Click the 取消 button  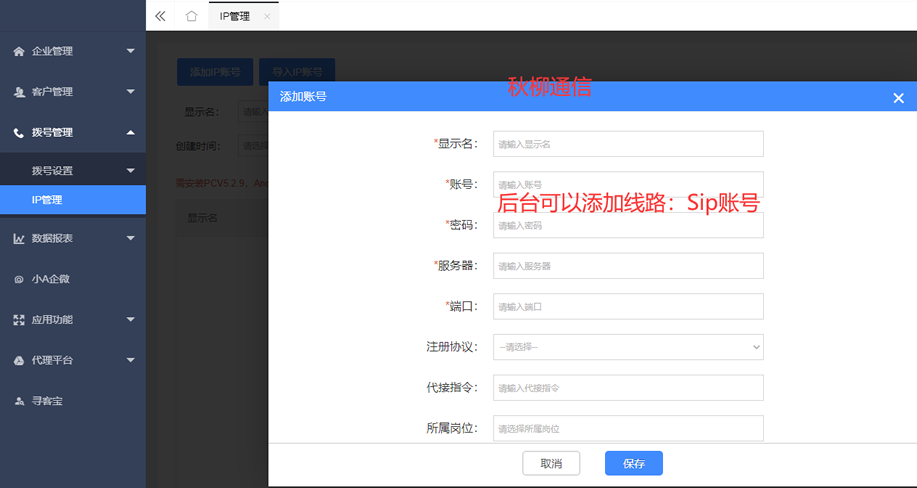[551, 463]
